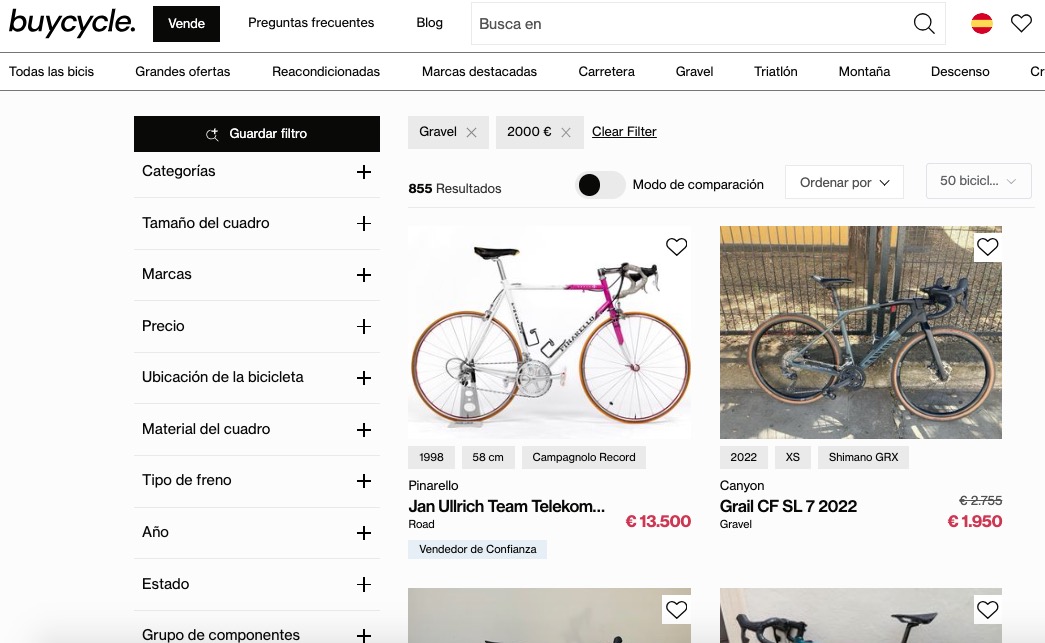Go to the Carretera category tab
This screenshot has height=643, width=1045.
pyautogui.click(x=606, y=72)
